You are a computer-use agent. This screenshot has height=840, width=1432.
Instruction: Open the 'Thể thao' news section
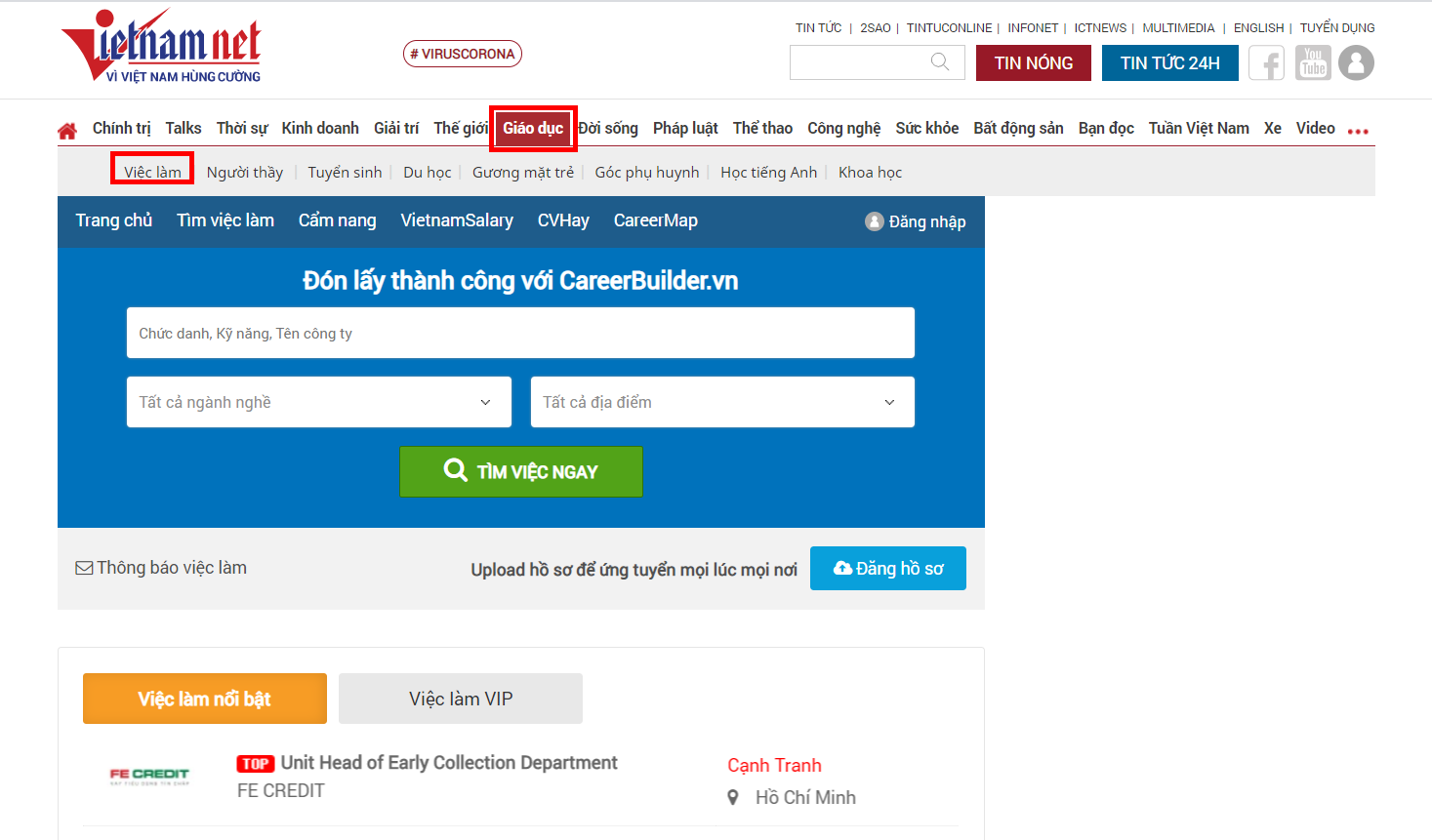point(762,128)
